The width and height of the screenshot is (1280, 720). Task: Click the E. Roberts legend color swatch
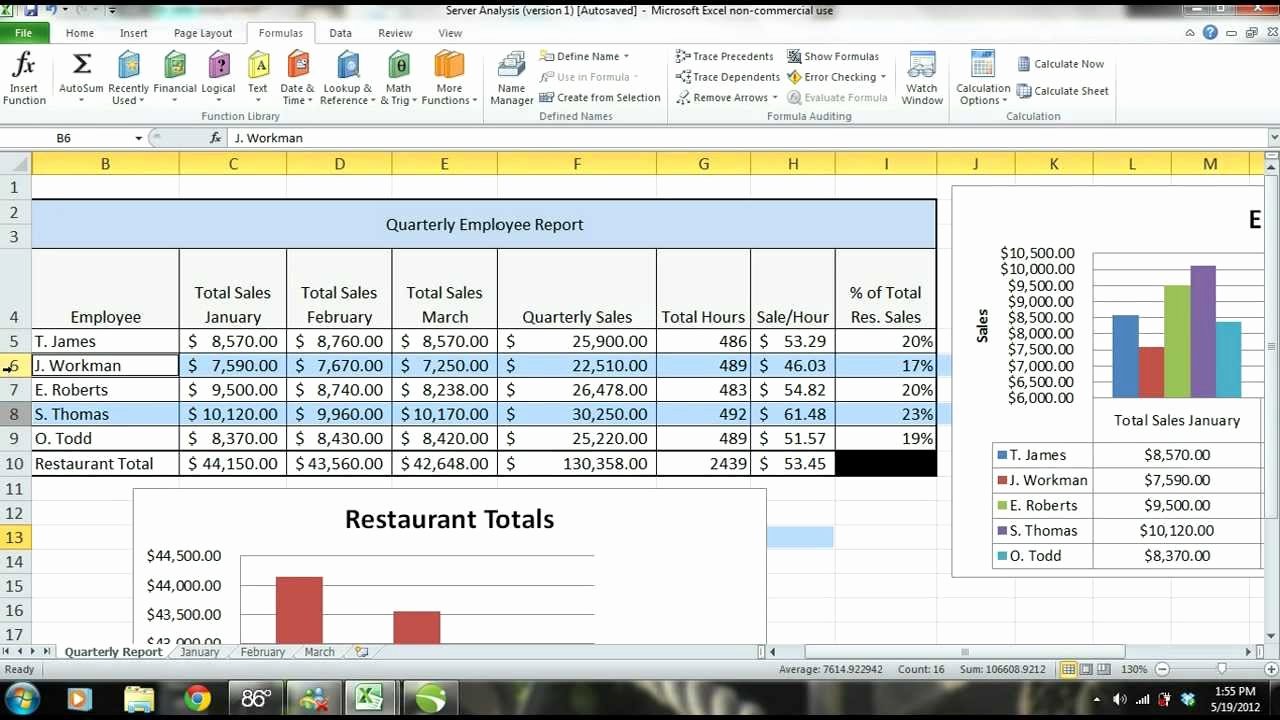coord(1002,506)
